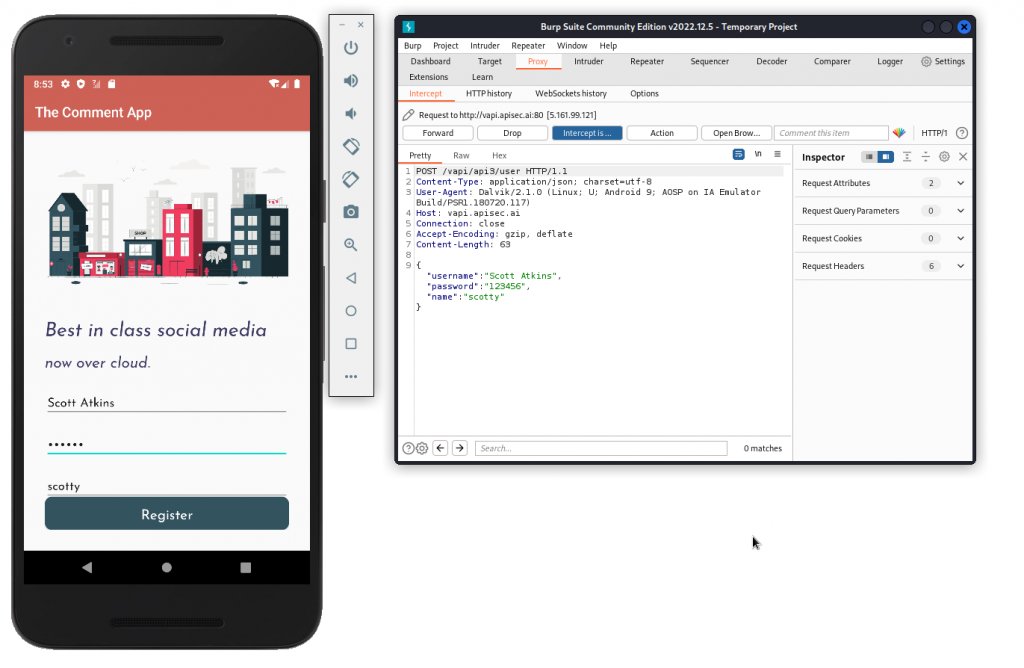Open the Sequencer tab
The width and height of the screenshot is (1024, 668).
pyautogui.click(x=709, y=61)
